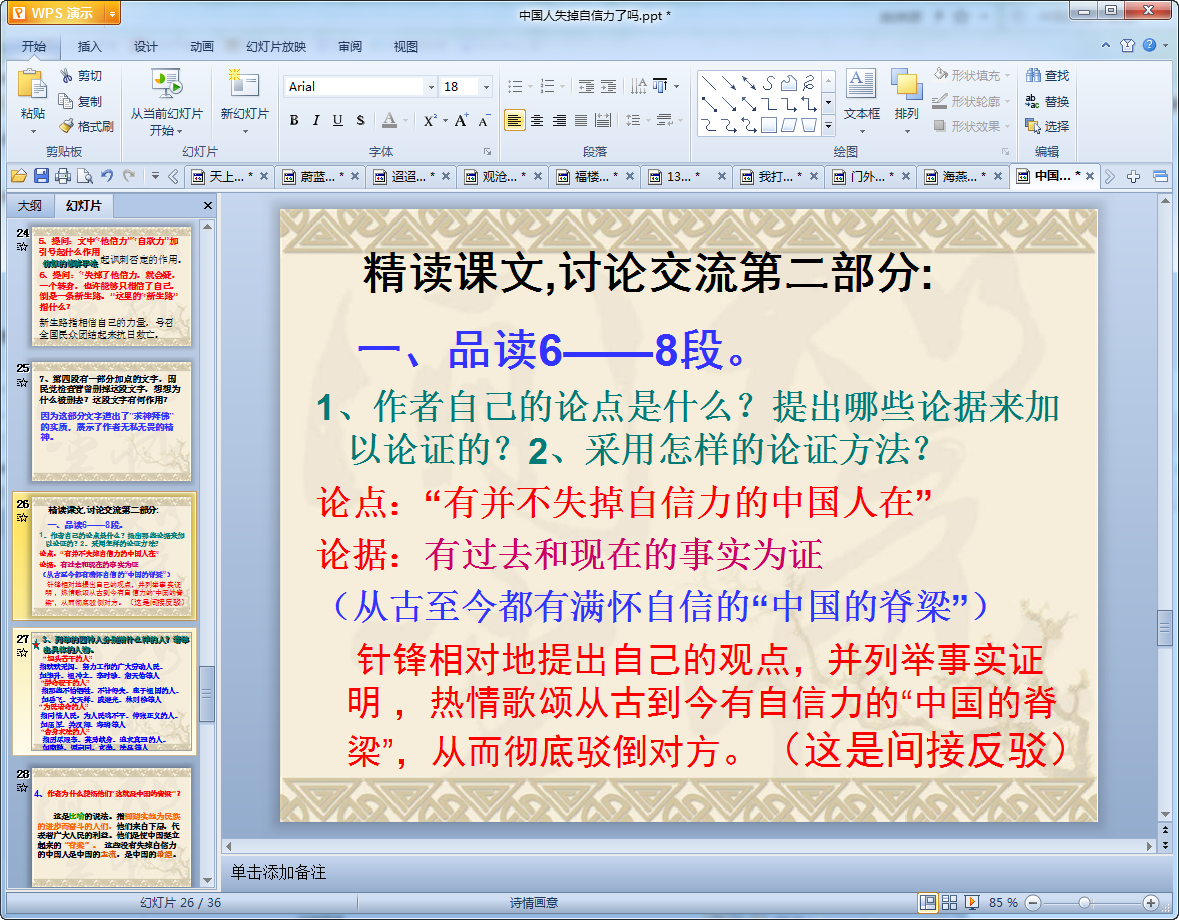The width and height of the screenshot is (1179, 920).
Task: Open Replace (替换) tool
Action: pos(1047,101)
